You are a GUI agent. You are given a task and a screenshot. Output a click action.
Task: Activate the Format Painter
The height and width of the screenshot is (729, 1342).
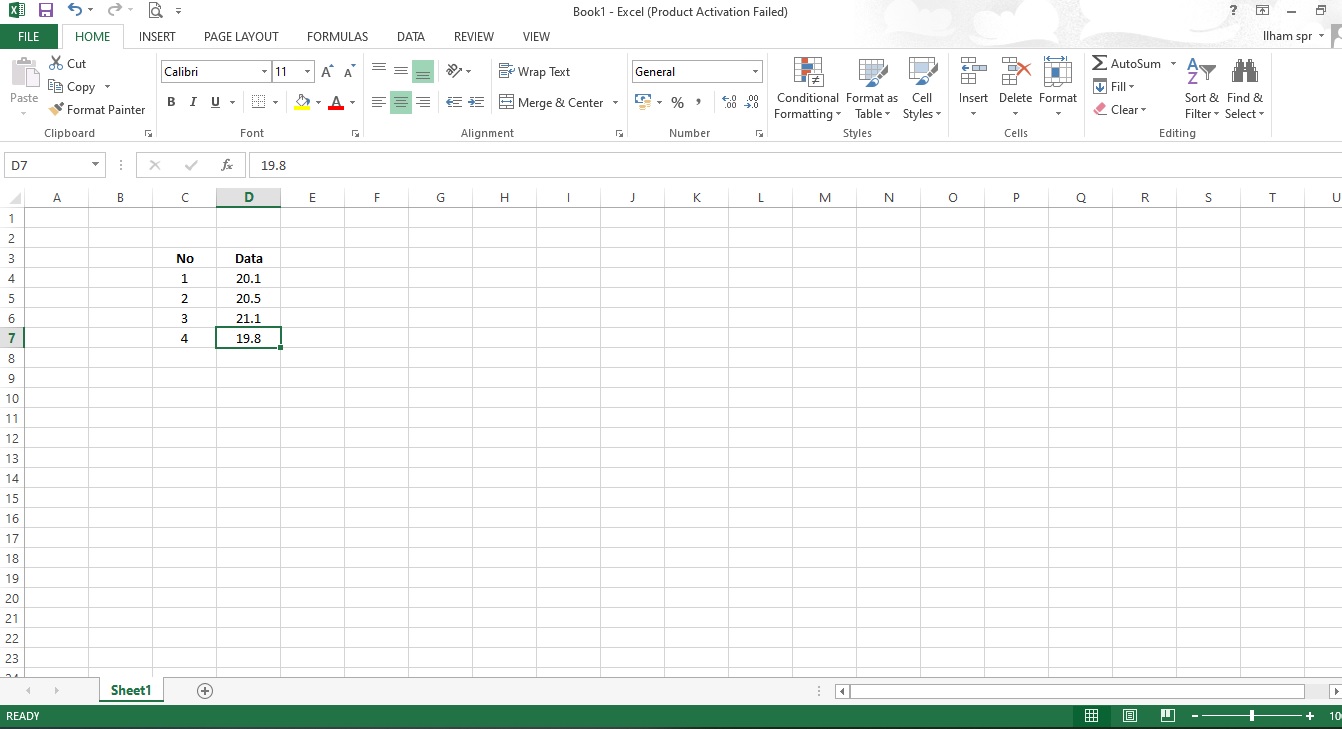click(97, 109)
